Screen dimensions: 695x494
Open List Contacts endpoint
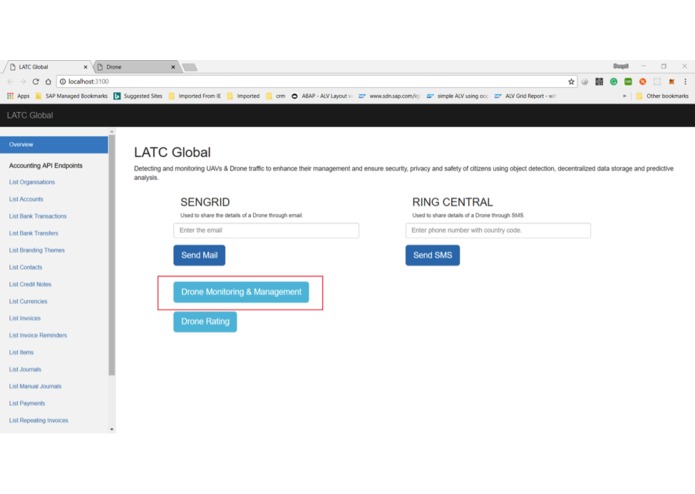(x=26, y=267)
